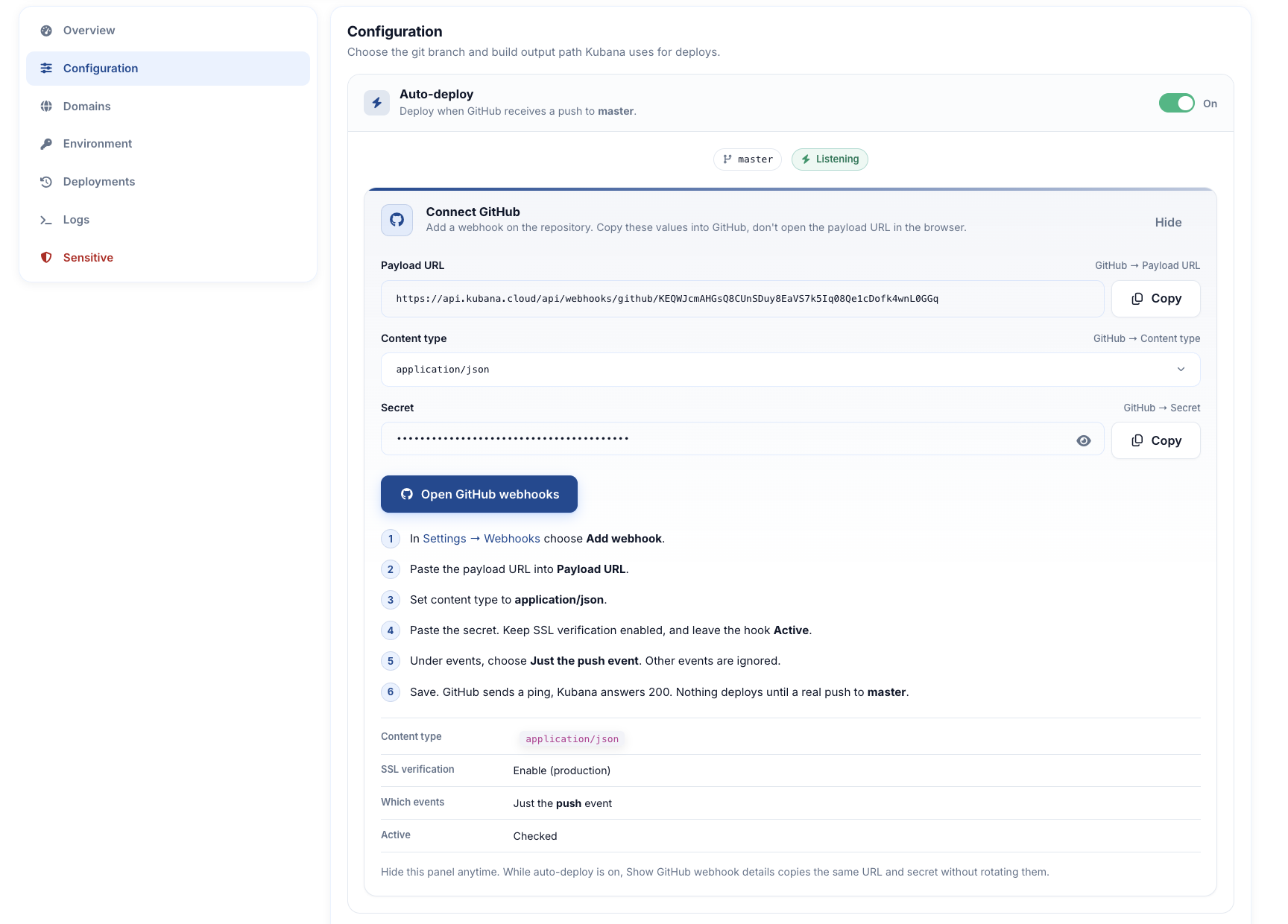Toggle the Auto-deploy switch off
The width and height of the screenshot is (1288, 924).
click(x=1177, y=104)
